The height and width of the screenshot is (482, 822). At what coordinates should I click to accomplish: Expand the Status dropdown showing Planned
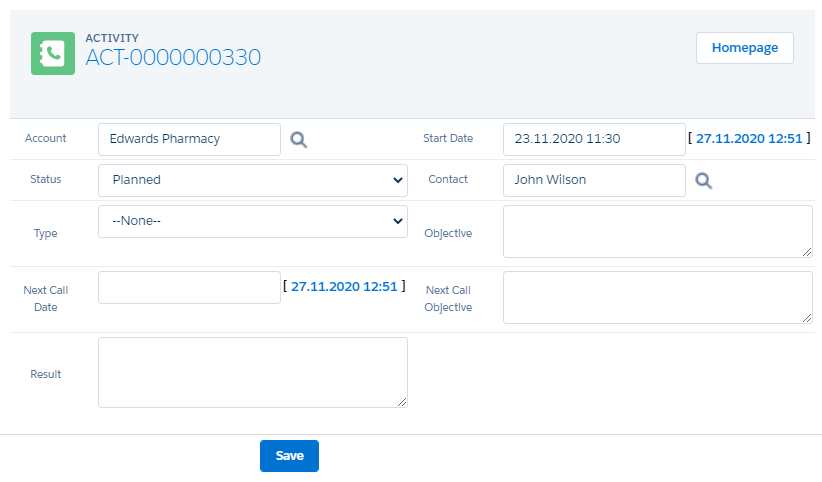253,180
